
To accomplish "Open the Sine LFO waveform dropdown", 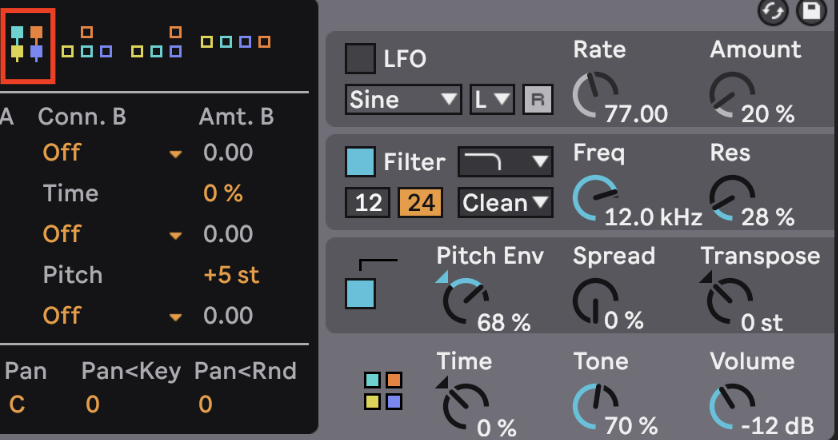I will pos(404,99).
